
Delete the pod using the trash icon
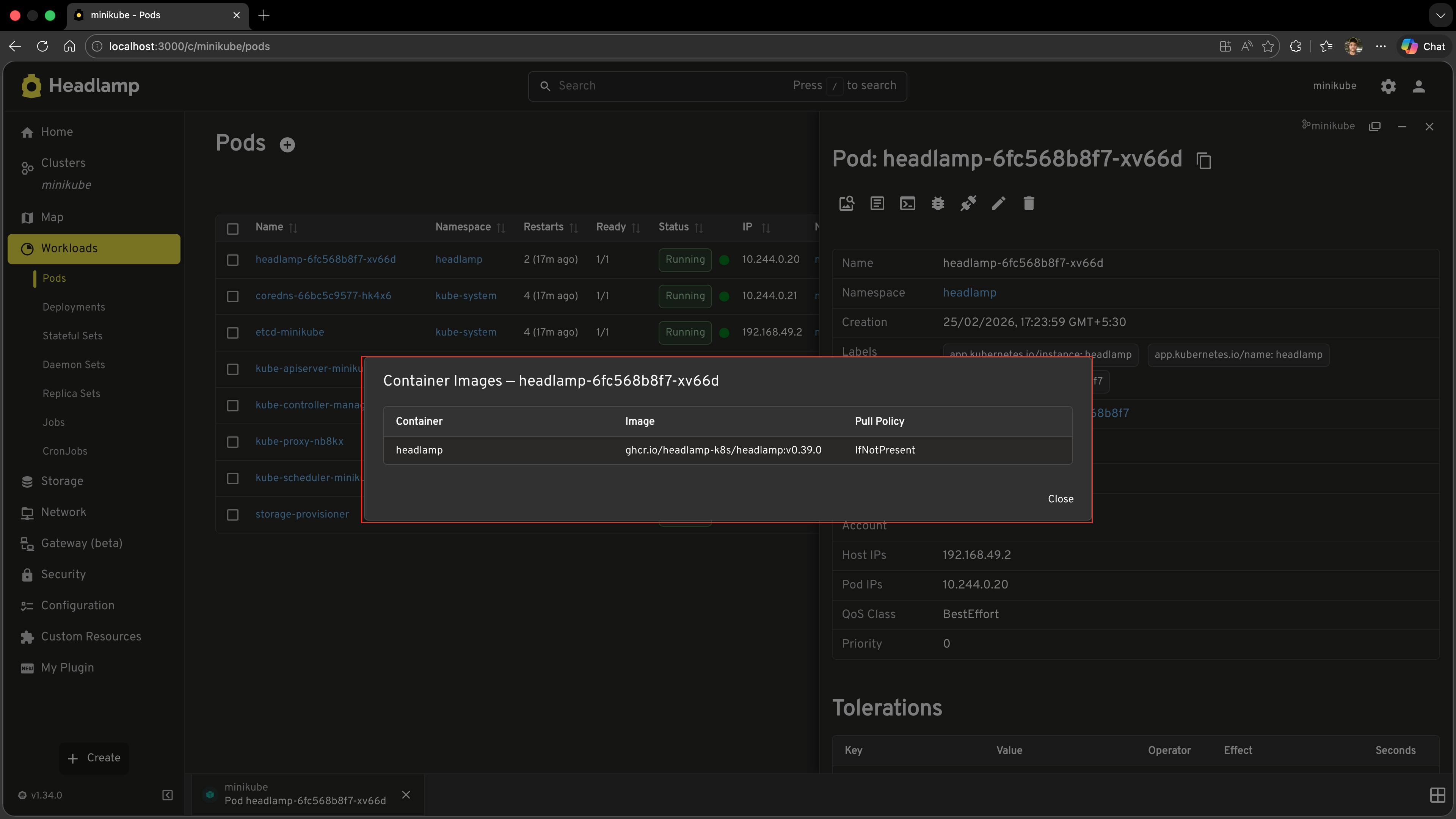click(1028, 204)
